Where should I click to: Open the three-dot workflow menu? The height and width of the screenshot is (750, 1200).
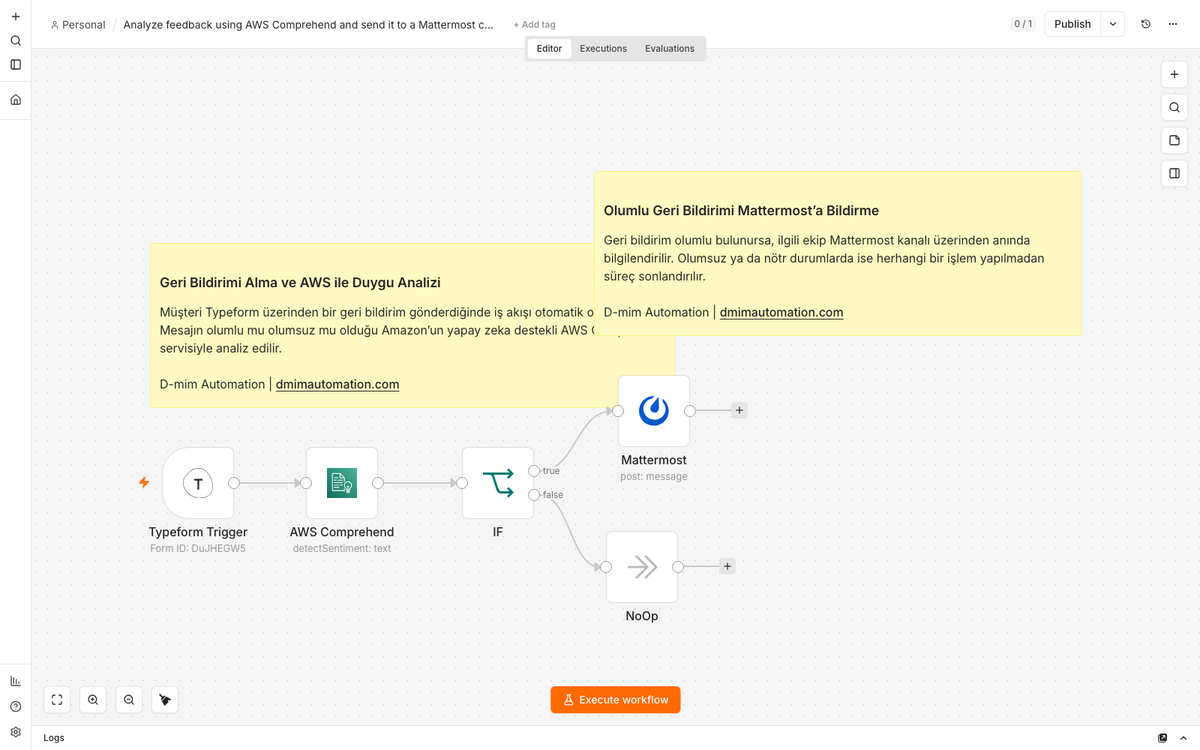(x=1173, y=24)
